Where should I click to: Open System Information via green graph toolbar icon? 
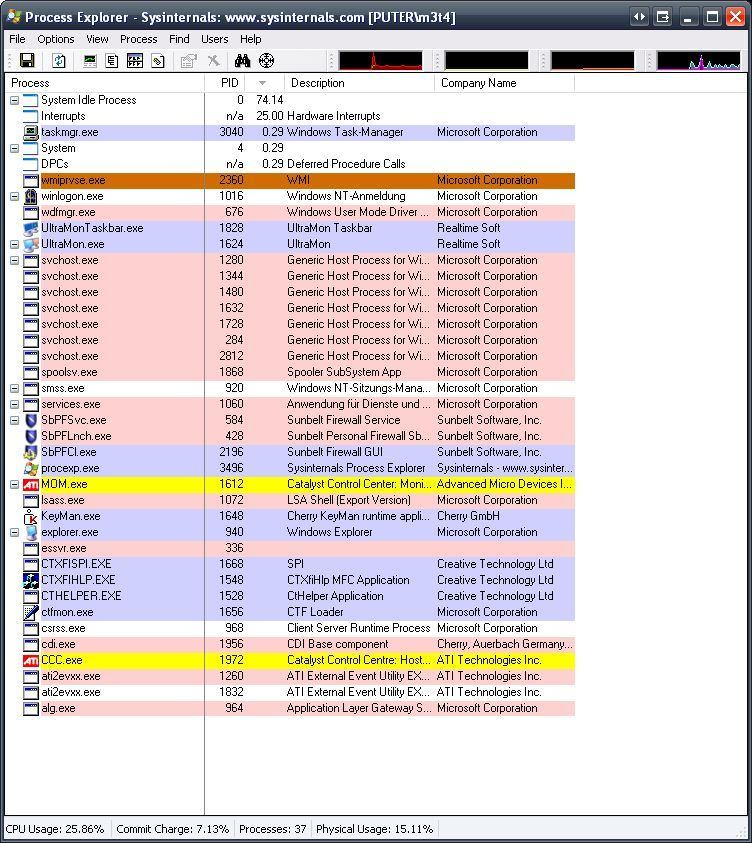point(90,61)
